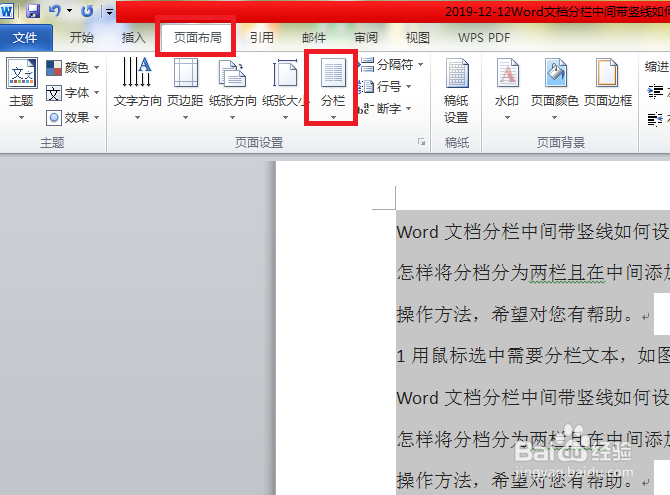Image resolution: width=670 pixels, height=495 pixels.
Task: Expand the 页边距 dropdown arrow
Action: [x=185, y=118]
